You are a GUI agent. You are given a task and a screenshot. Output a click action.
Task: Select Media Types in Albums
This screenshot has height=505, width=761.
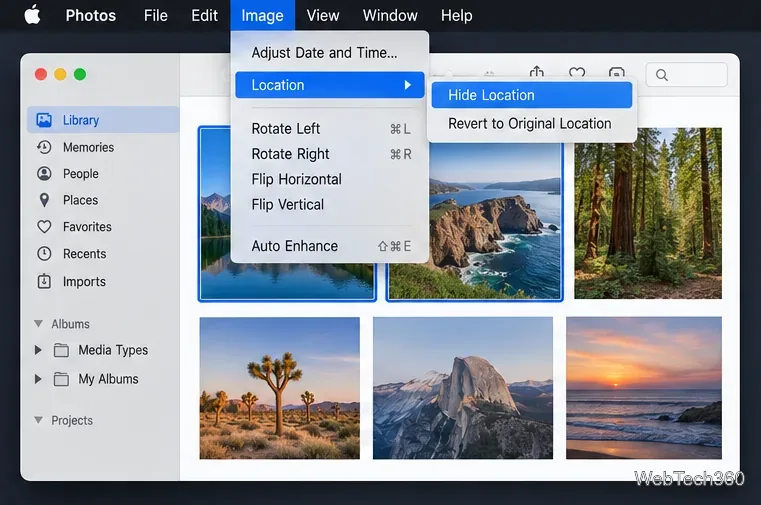click(113, 350)
